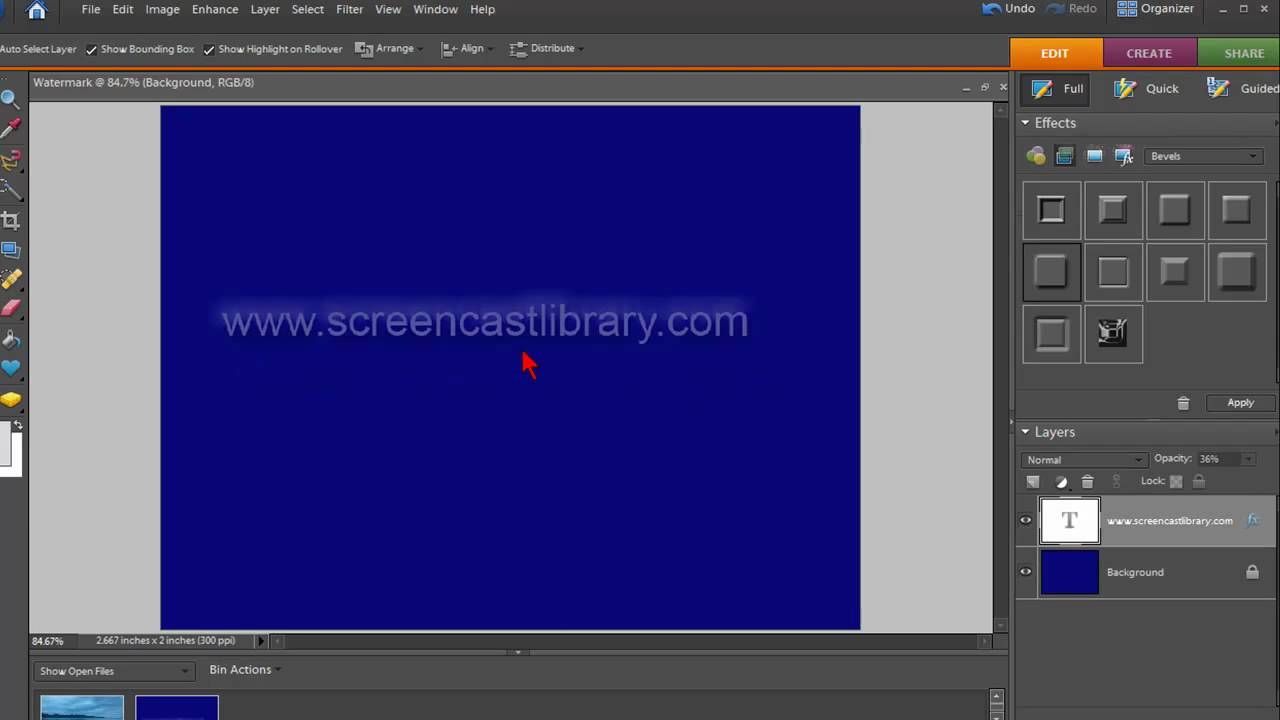Image resolution: width=1280 pixels, height=720 pixels.
Task: Click the Redo button
Action: click(1070, 8)
